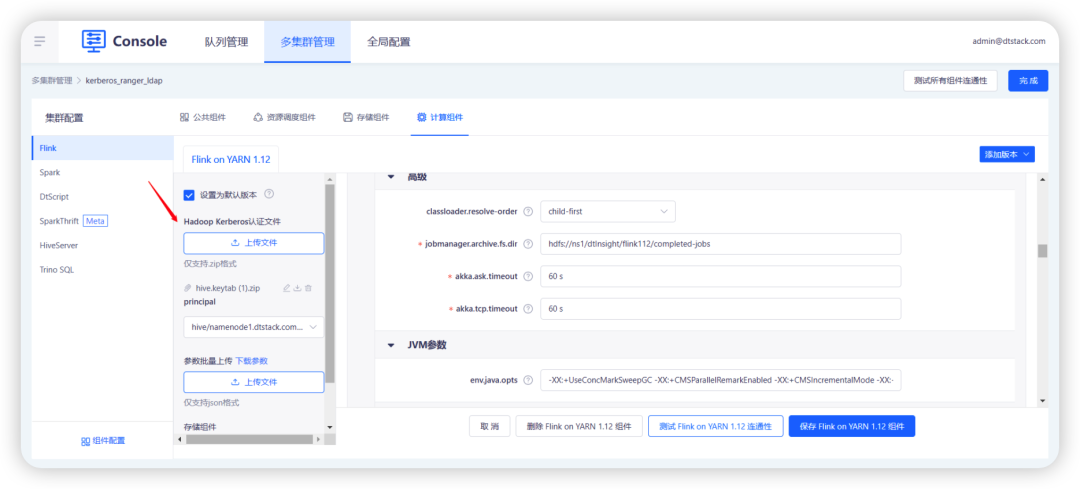
Task: Open 组件配置 at the sidebar bottom
Action: click(103, 441)
